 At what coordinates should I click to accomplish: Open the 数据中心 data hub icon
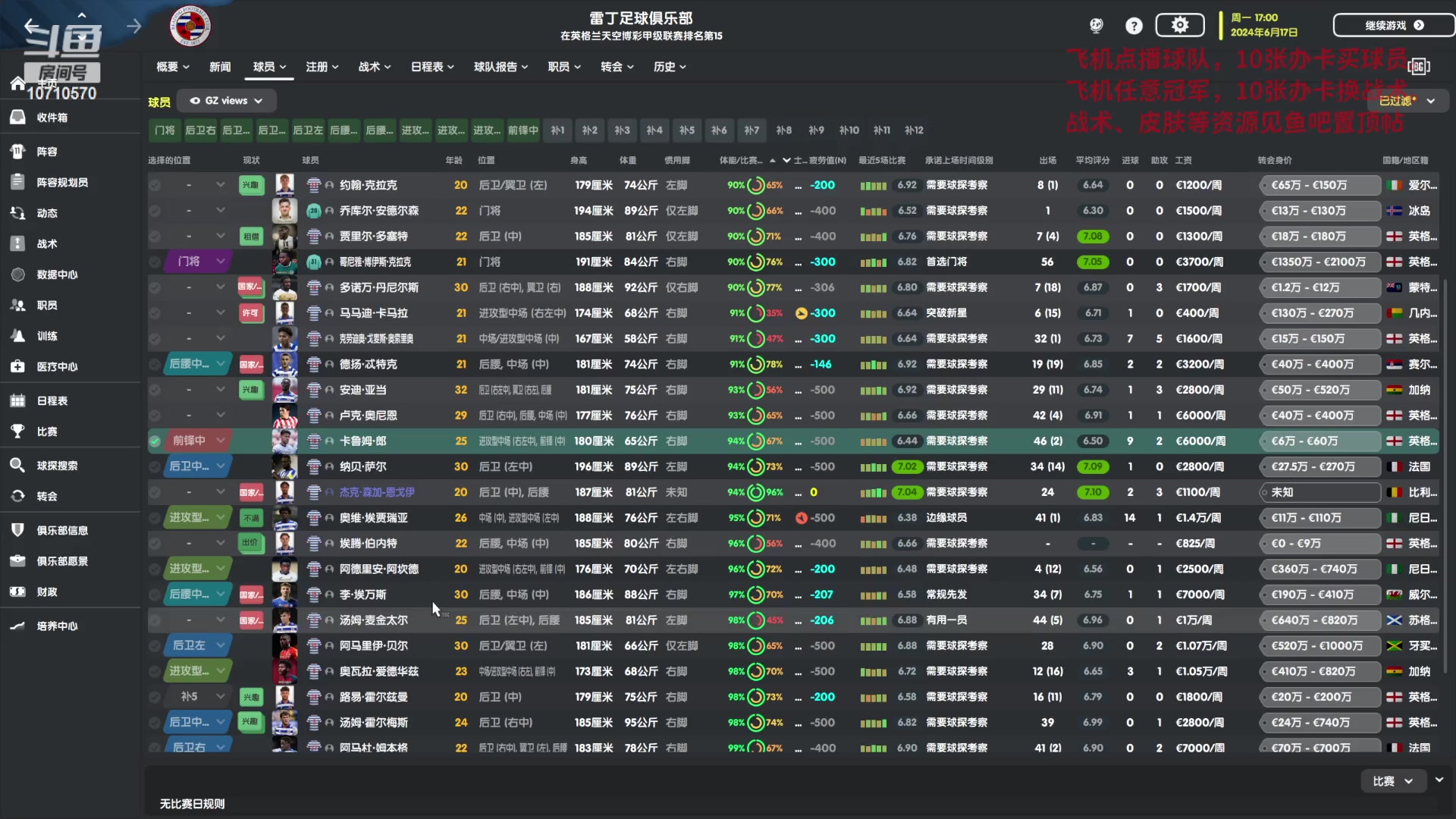[17, 275]
